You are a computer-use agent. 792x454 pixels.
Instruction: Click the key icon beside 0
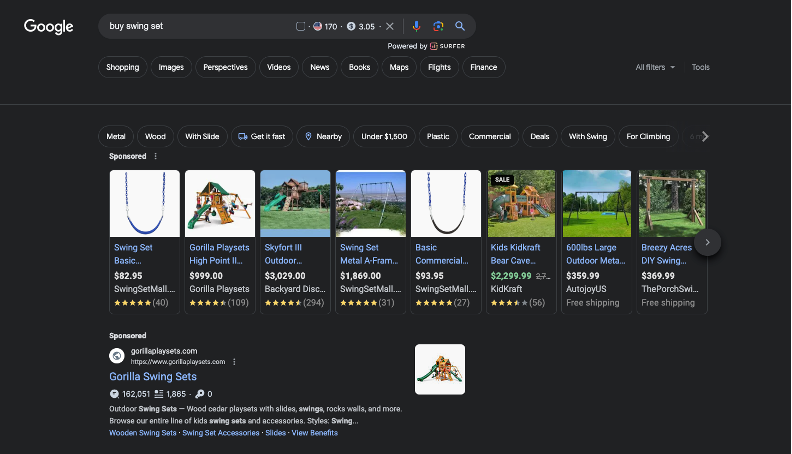click(x=200, y=394)
